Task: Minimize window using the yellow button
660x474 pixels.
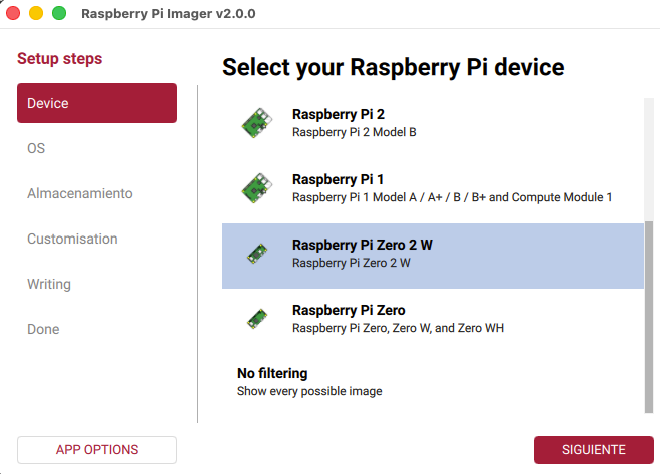Action: click(x=36, y=14)
